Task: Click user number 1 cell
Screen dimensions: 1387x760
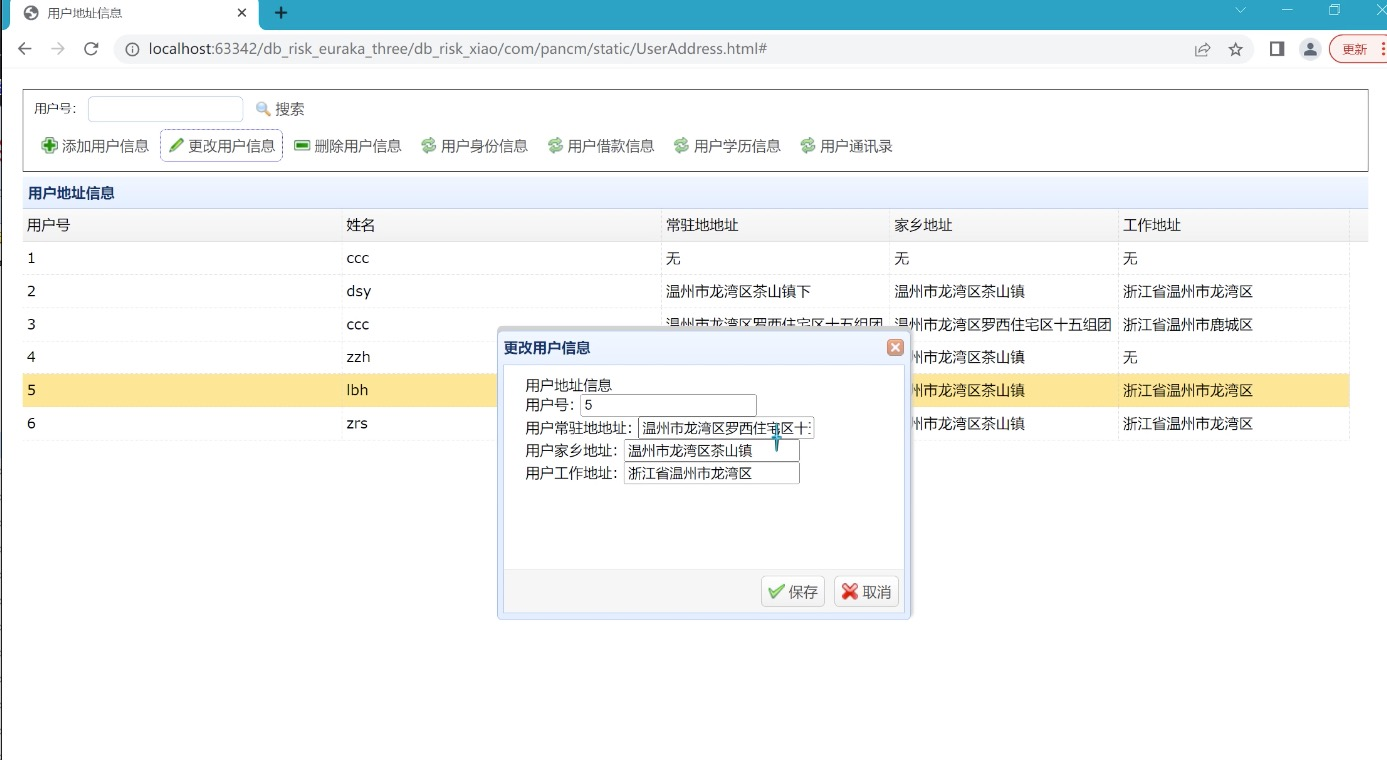Action: tap(182, 258)
